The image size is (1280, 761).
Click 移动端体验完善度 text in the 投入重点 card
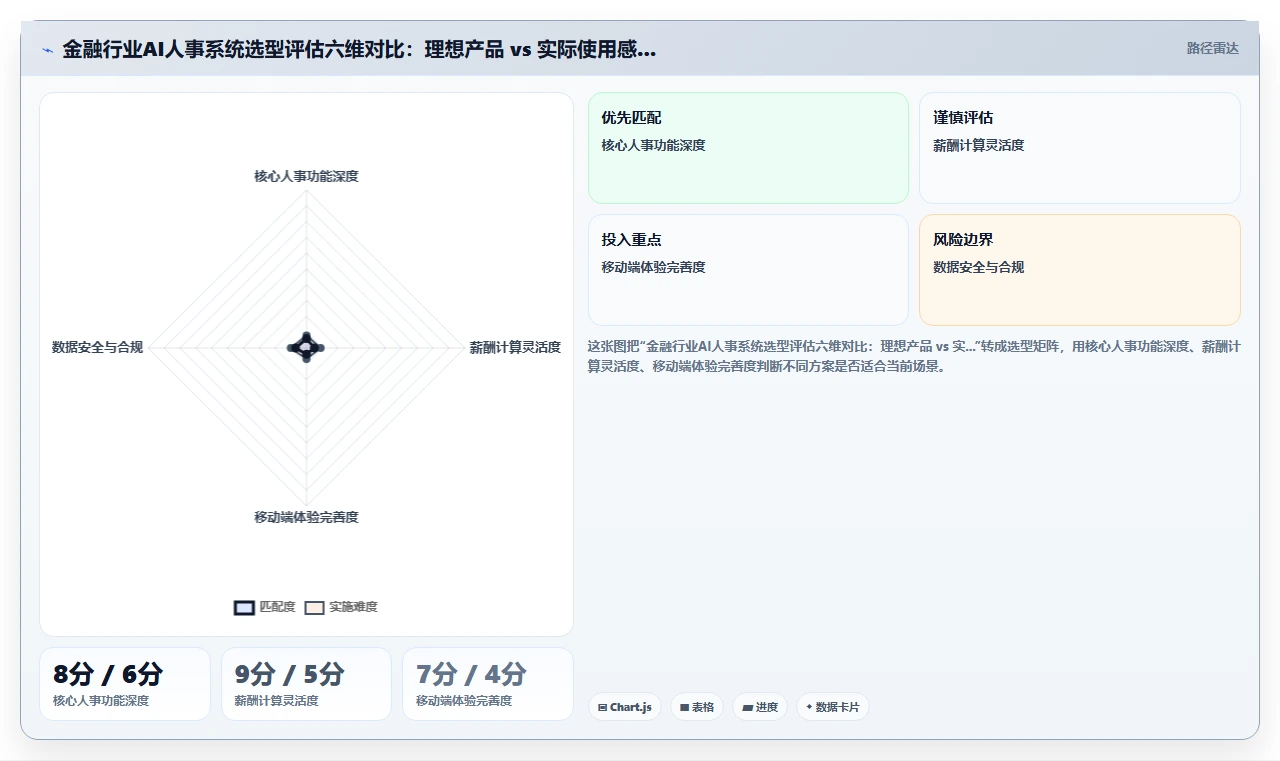[653, 267]
